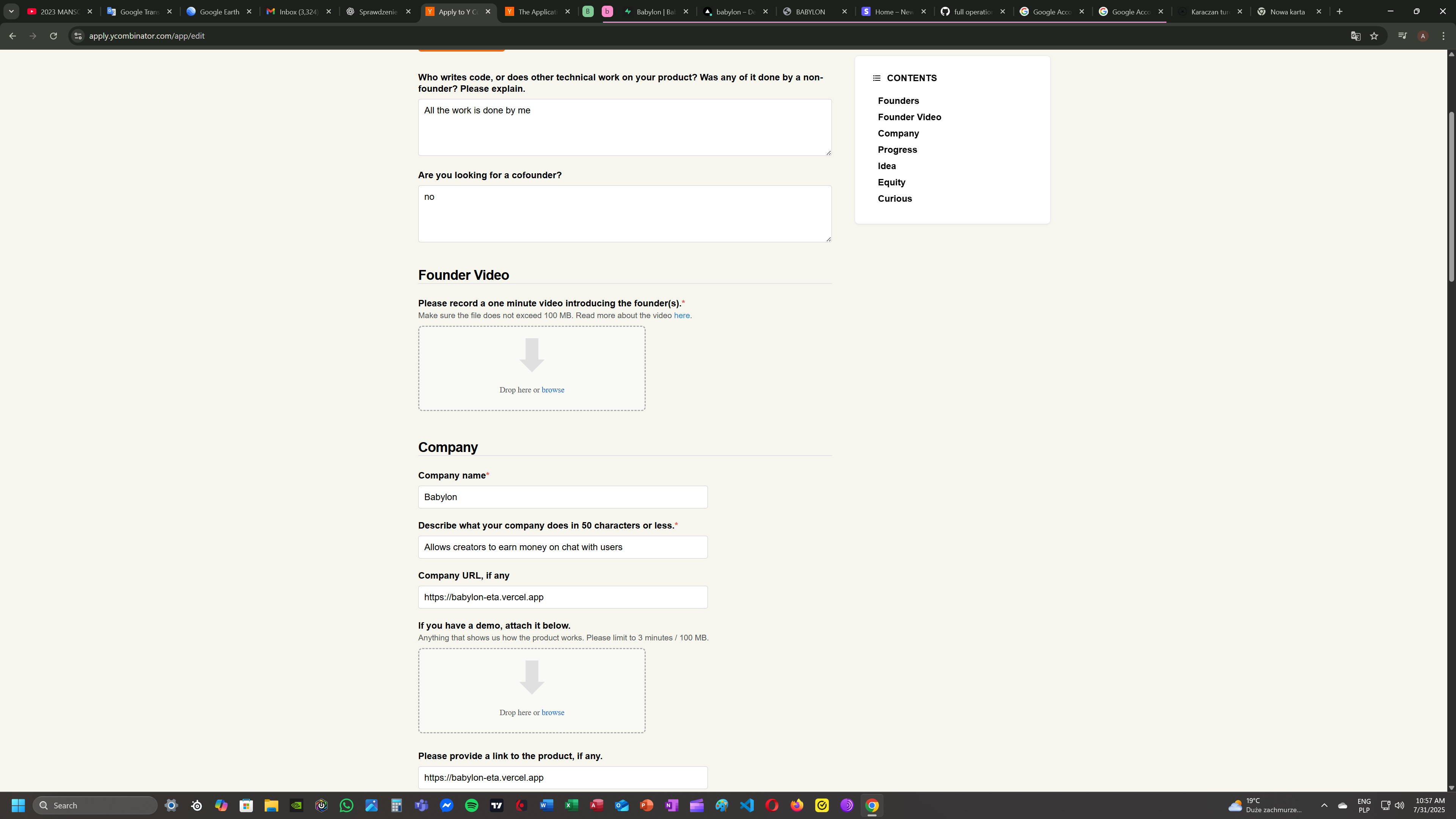Click browse link in founder video dropzone
This screenshot has height=819, width=1456.
(x=552, y=390)
